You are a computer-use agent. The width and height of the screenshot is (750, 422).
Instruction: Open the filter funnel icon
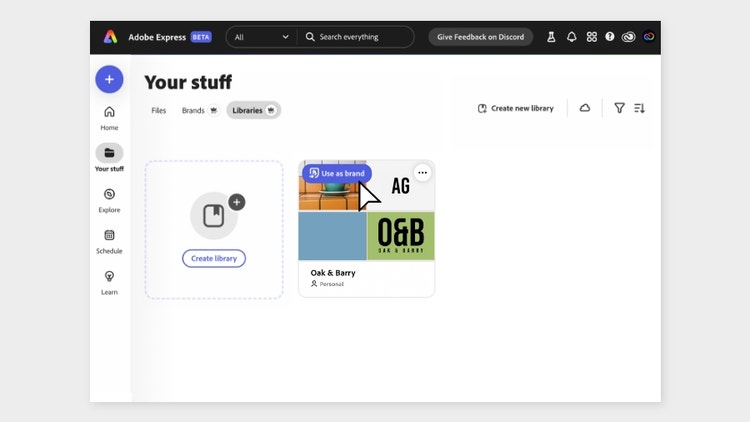click(x=619, y=108)
